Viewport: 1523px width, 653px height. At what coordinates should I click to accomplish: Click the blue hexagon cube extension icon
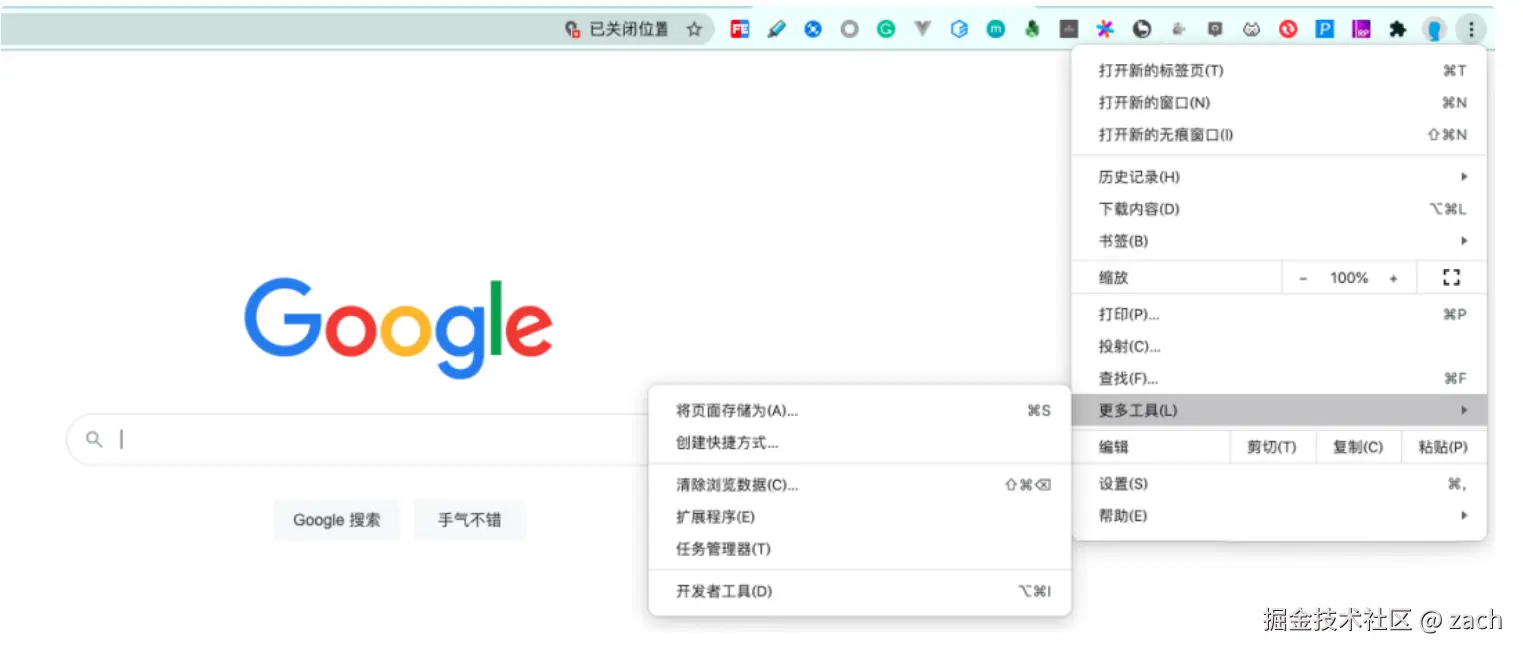click(960, 29)
